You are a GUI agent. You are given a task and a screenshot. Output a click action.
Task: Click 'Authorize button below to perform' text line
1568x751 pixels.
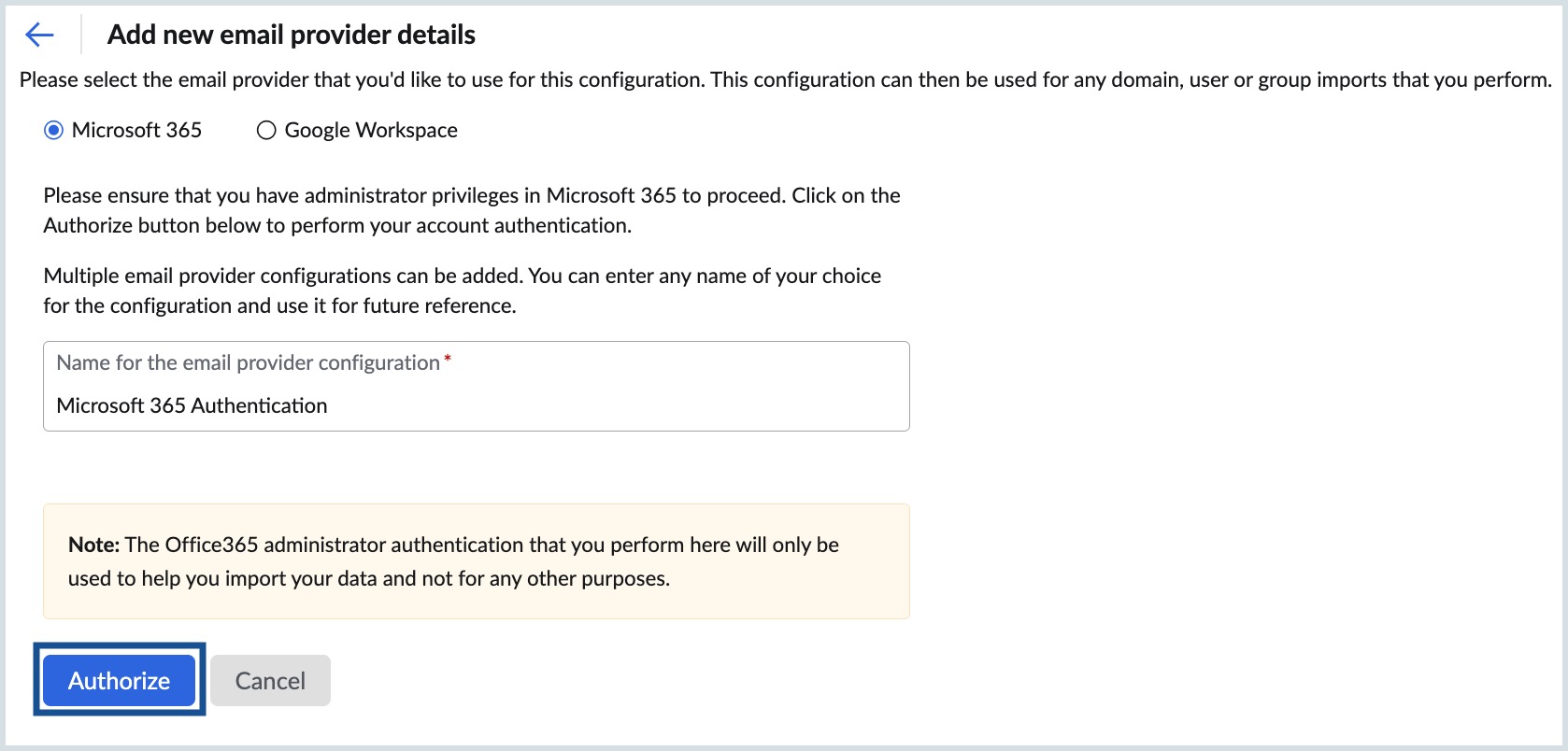coord(337,225)
